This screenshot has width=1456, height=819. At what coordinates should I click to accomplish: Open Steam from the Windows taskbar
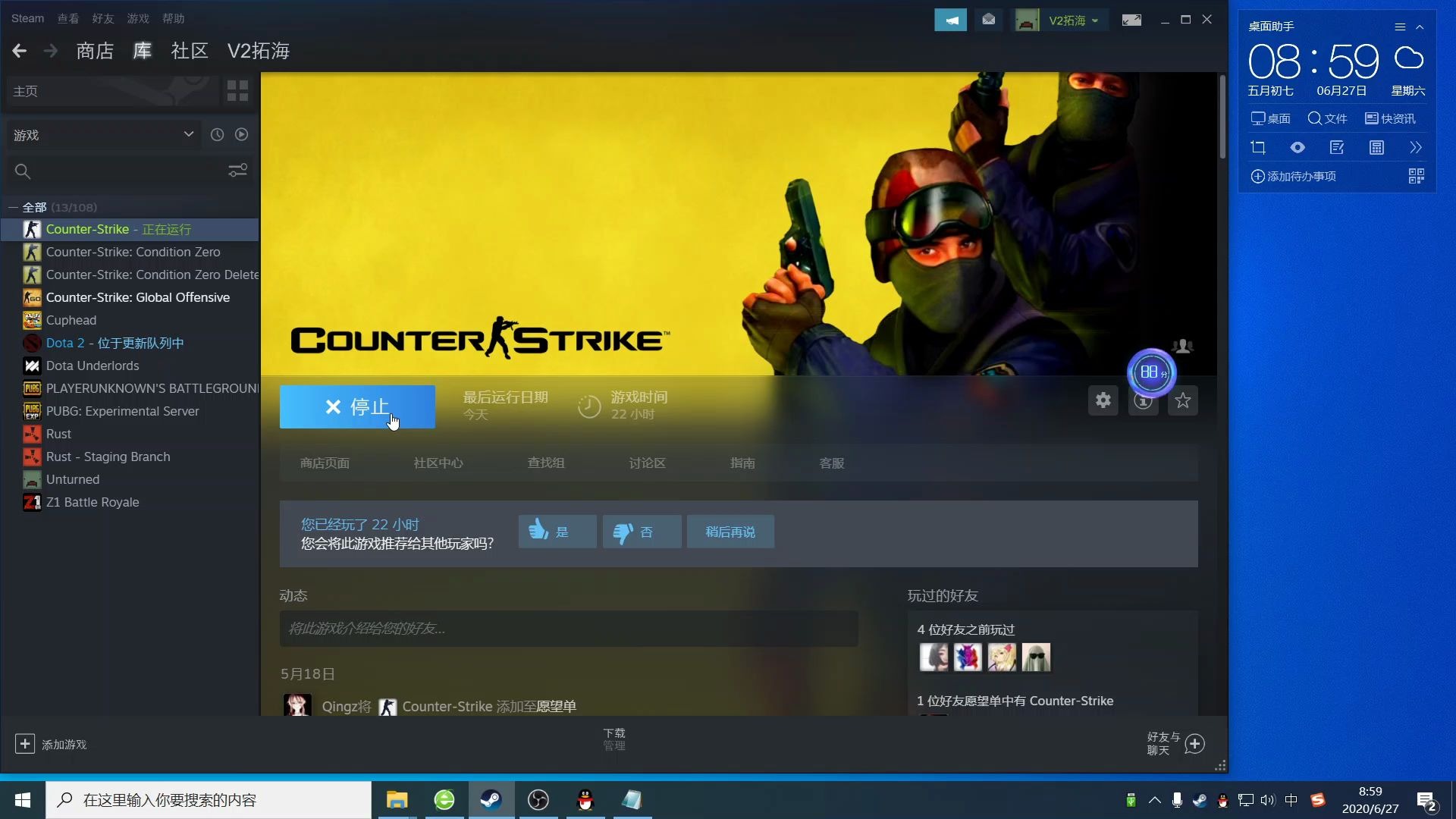pos(491,799)
